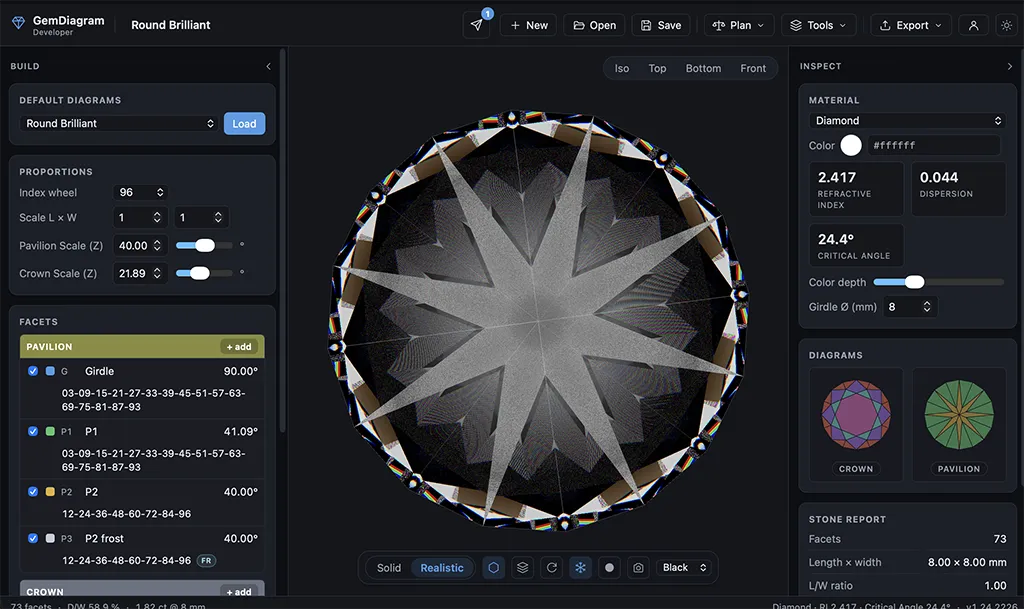Click the stacked layers icon
The width and height of the screenshot is (1024, 609).
coord(522,568)
